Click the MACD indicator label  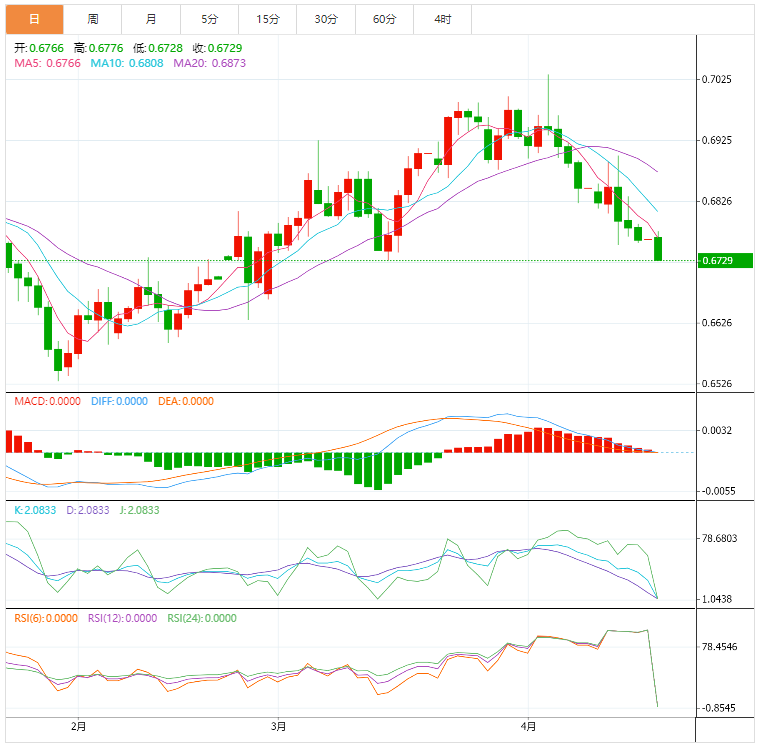[48, 402]
